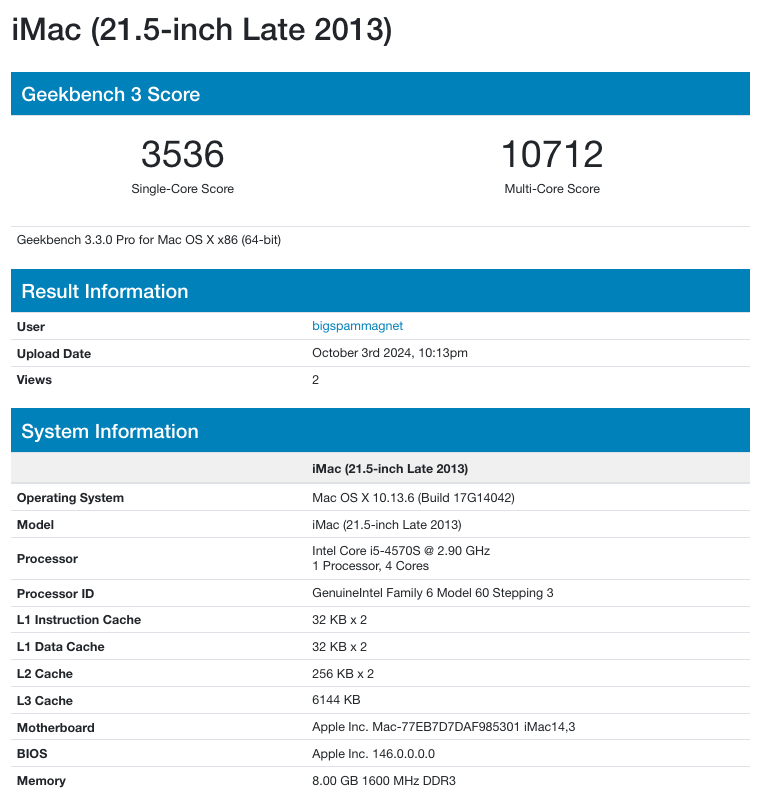Select the Multi-Core Score label
Viewport: 771px width, 807px height.
click(x=552, y=189)
